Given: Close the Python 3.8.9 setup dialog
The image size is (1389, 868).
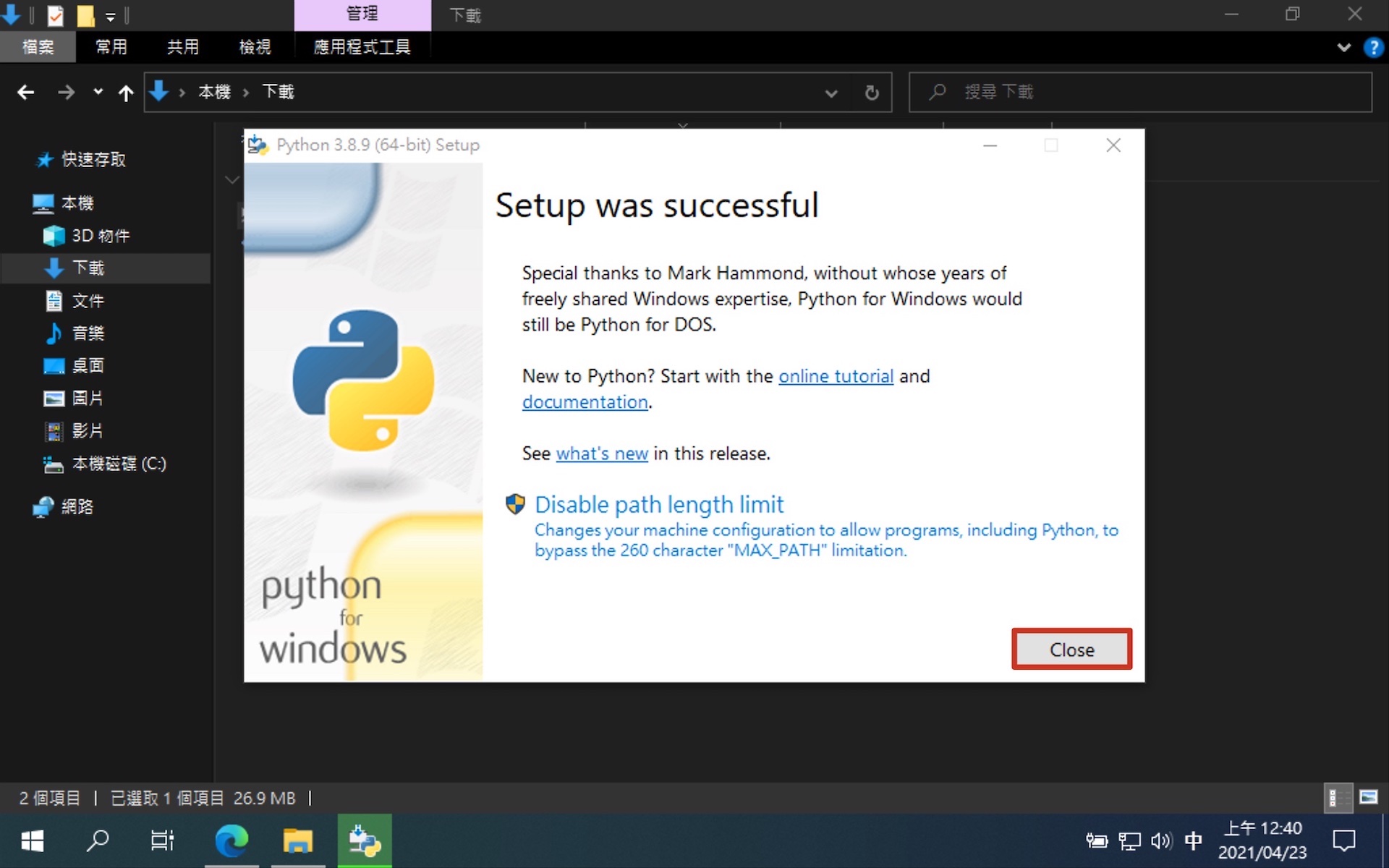Looking at the screenshot, I should (1069, 649).
